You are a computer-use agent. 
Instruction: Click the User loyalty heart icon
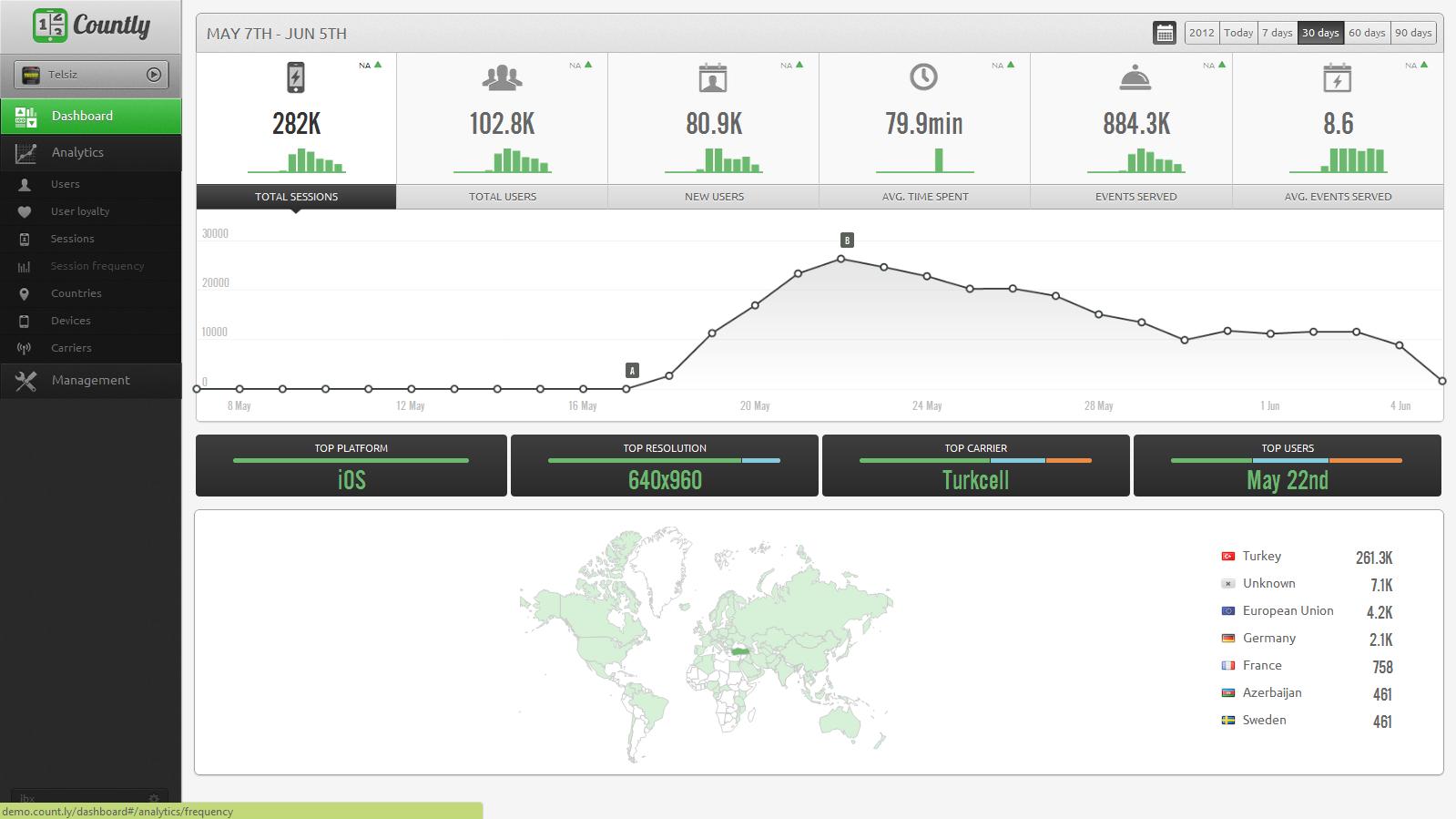(x=25, y=211)
